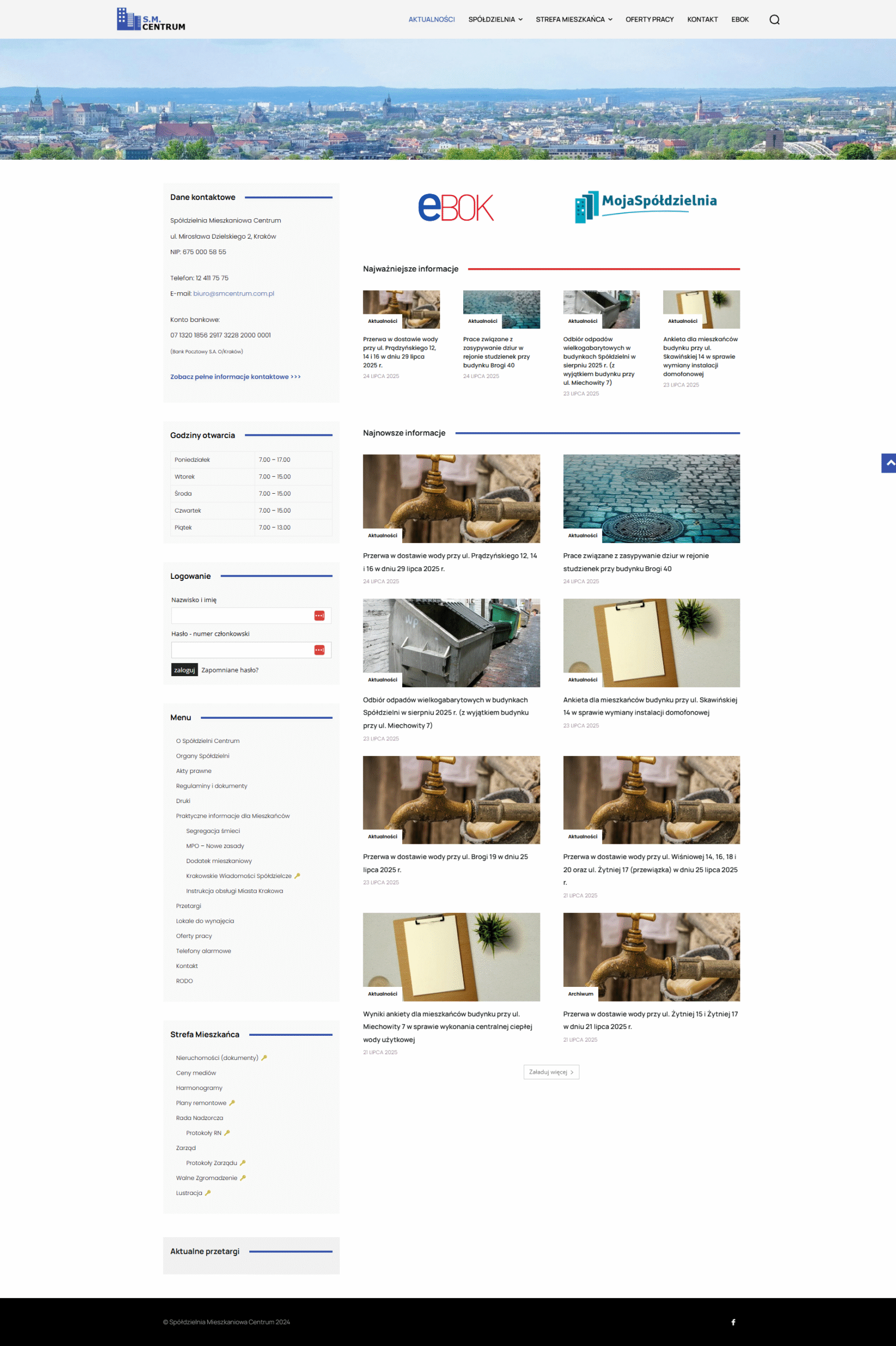Expand the Spółdzielnia dropdown menu
896x1346 pixels.
(495, 19)
